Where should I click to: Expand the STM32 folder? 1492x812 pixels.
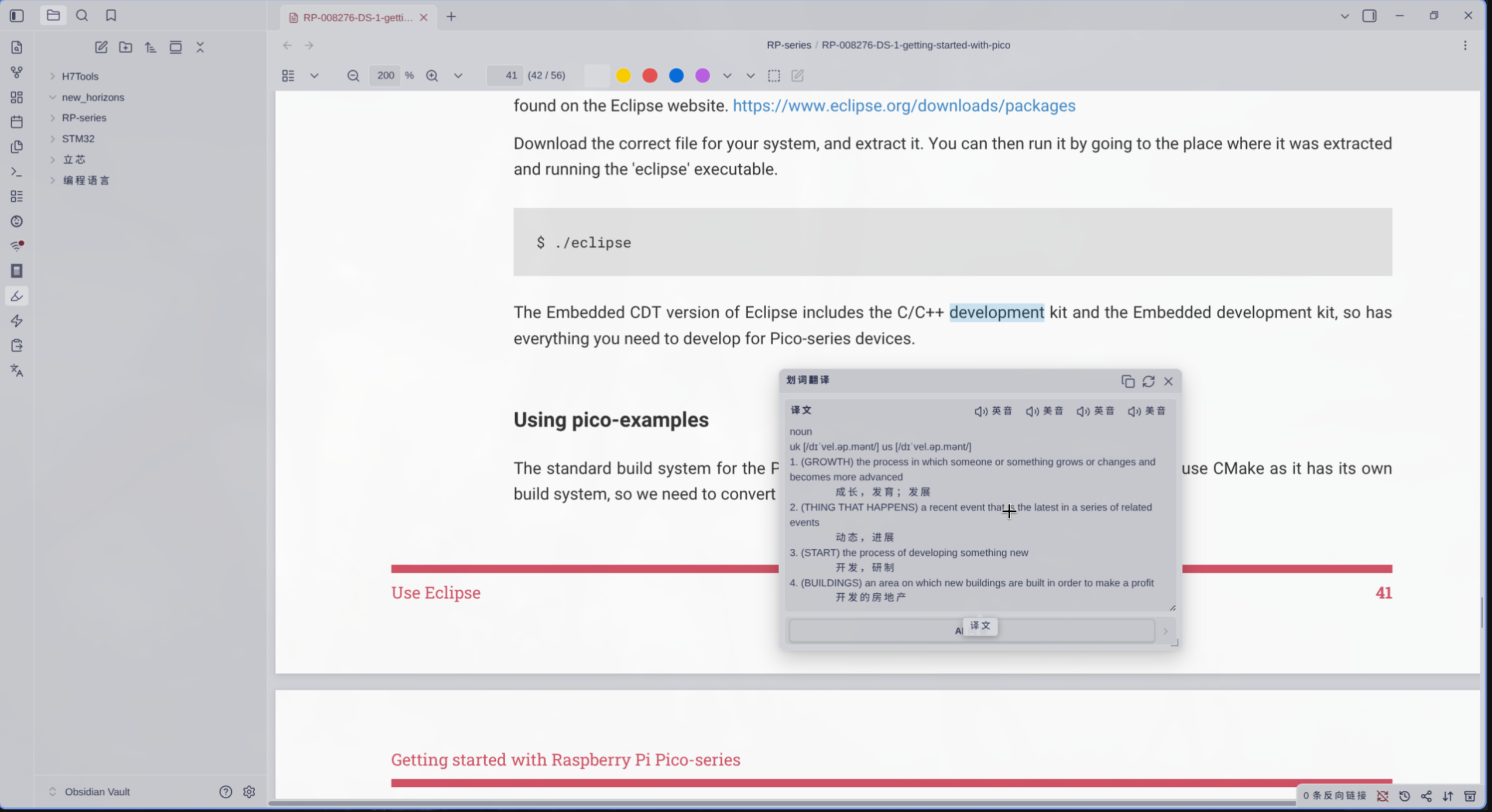pyautogui.click(x=53, y=139)
